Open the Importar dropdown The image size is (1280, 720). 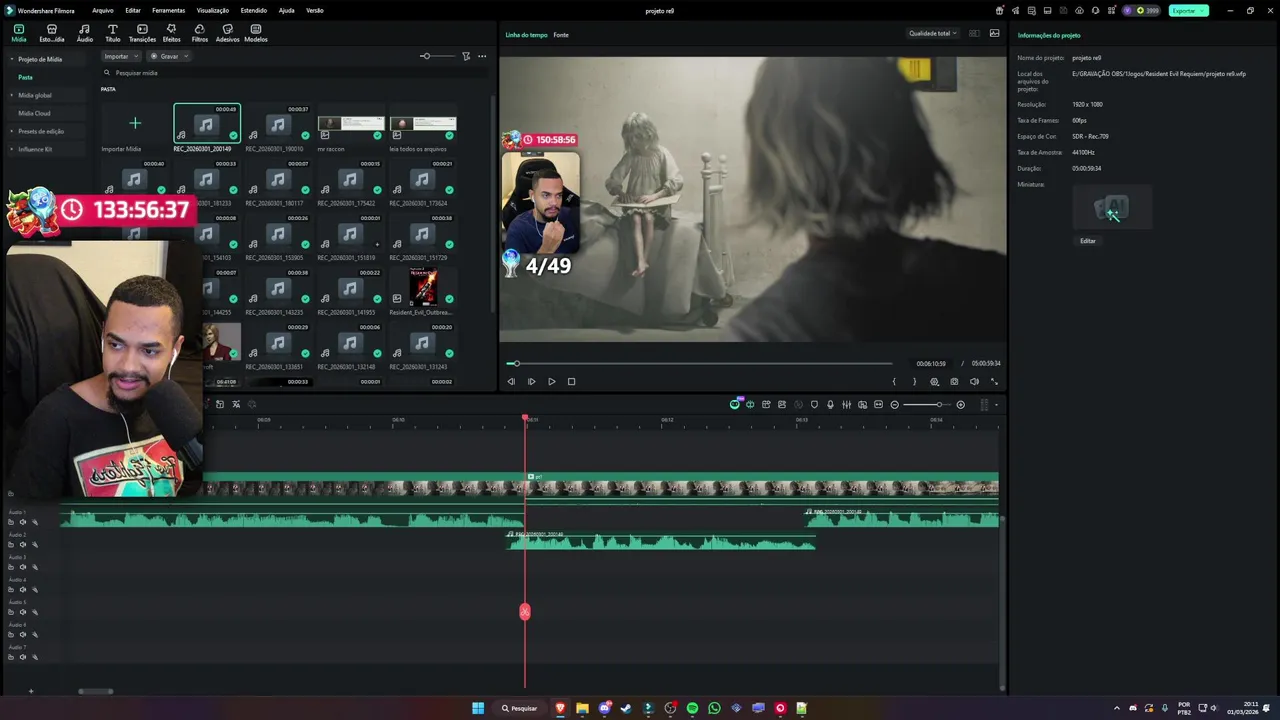coord(121,56)
